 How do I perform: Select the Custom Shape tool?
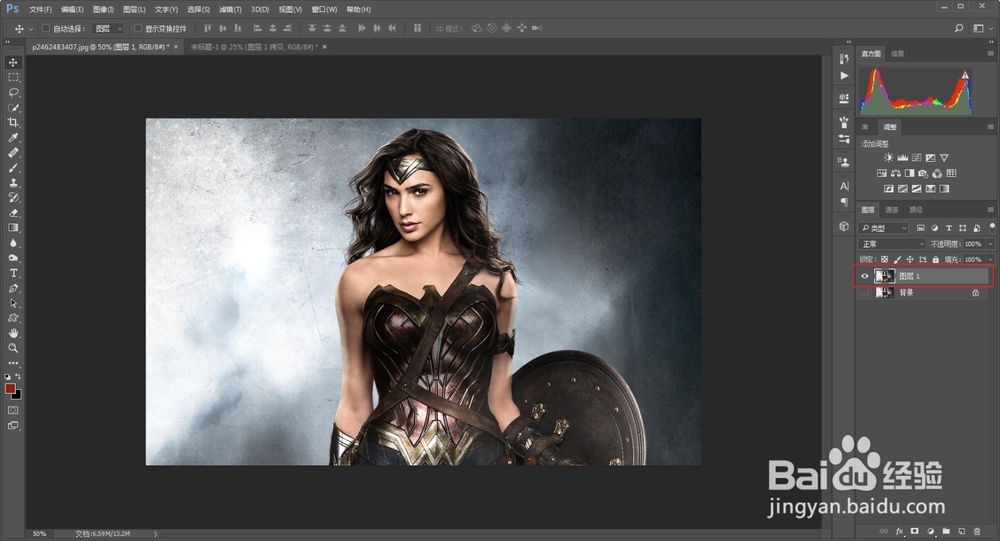13,318
